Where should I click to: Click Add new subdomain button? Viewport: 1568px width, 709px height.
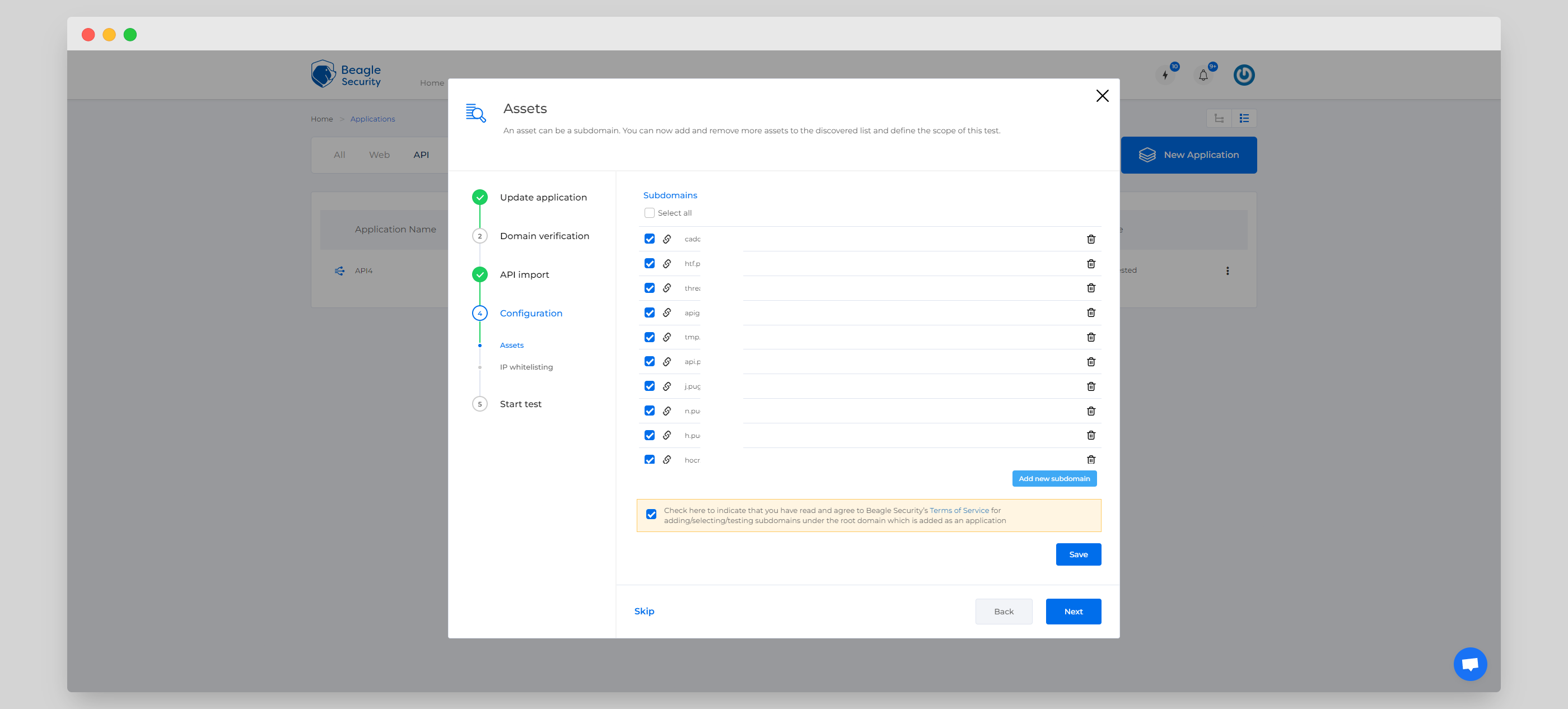(x=1054, y=479)
